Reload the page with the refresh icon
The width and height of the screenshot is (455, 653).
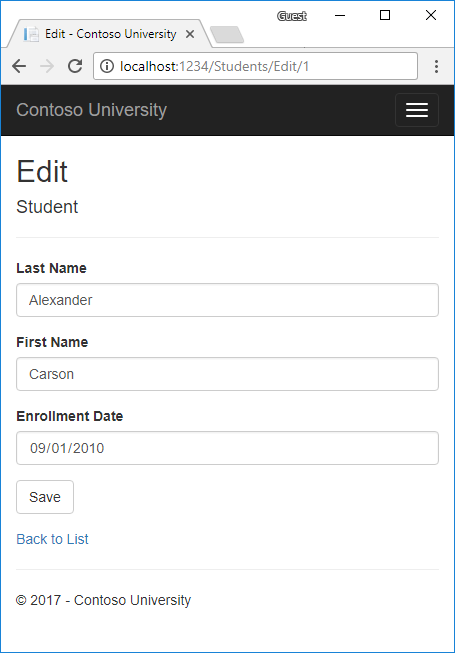[75, 66]
